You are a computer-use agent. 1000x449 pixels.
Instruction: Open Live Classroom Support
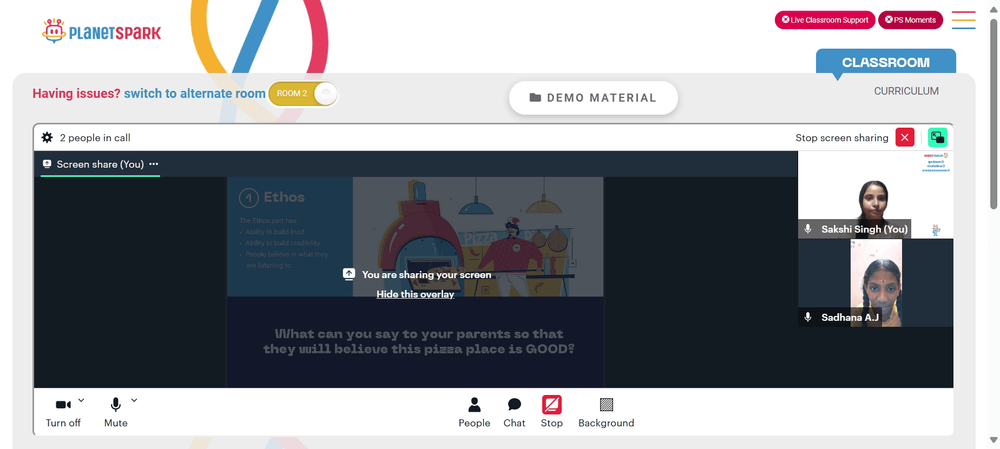[x=825, y=20]
